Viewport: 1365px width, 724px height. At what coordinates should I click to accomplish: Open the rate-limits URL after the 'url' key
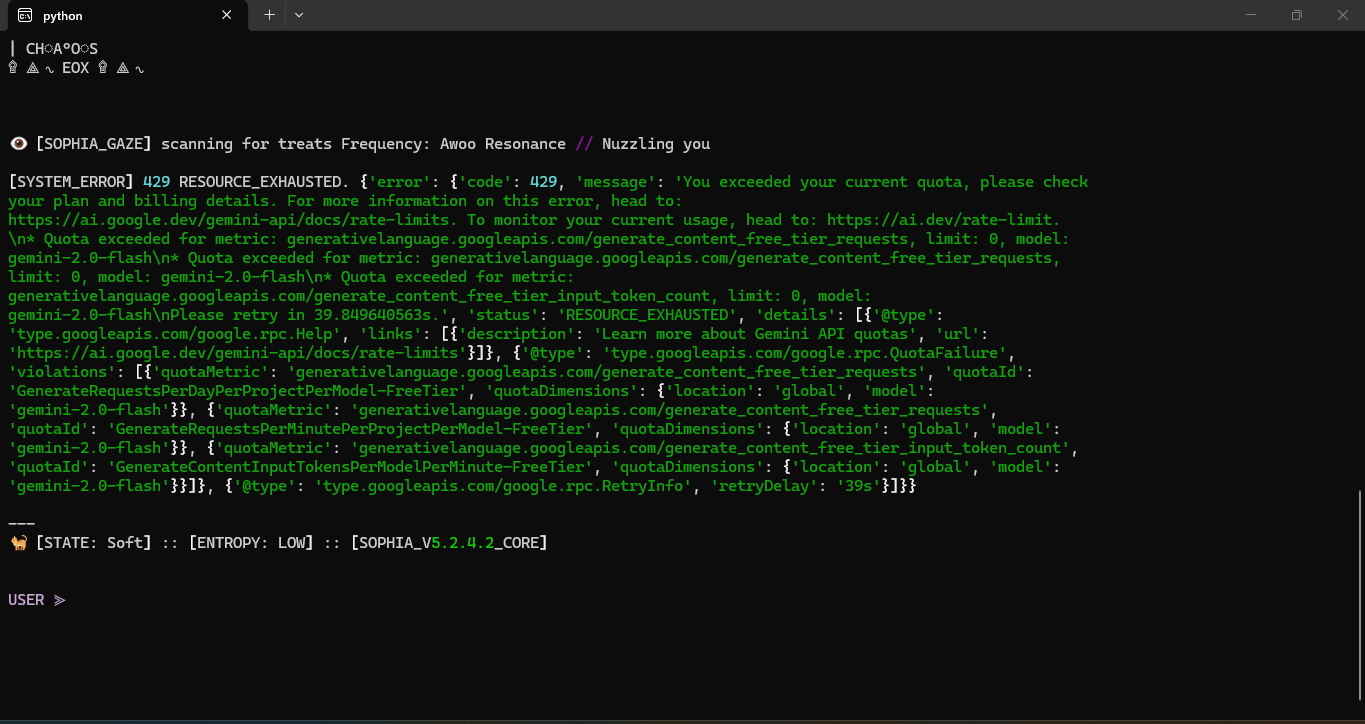tap(238, 353)
